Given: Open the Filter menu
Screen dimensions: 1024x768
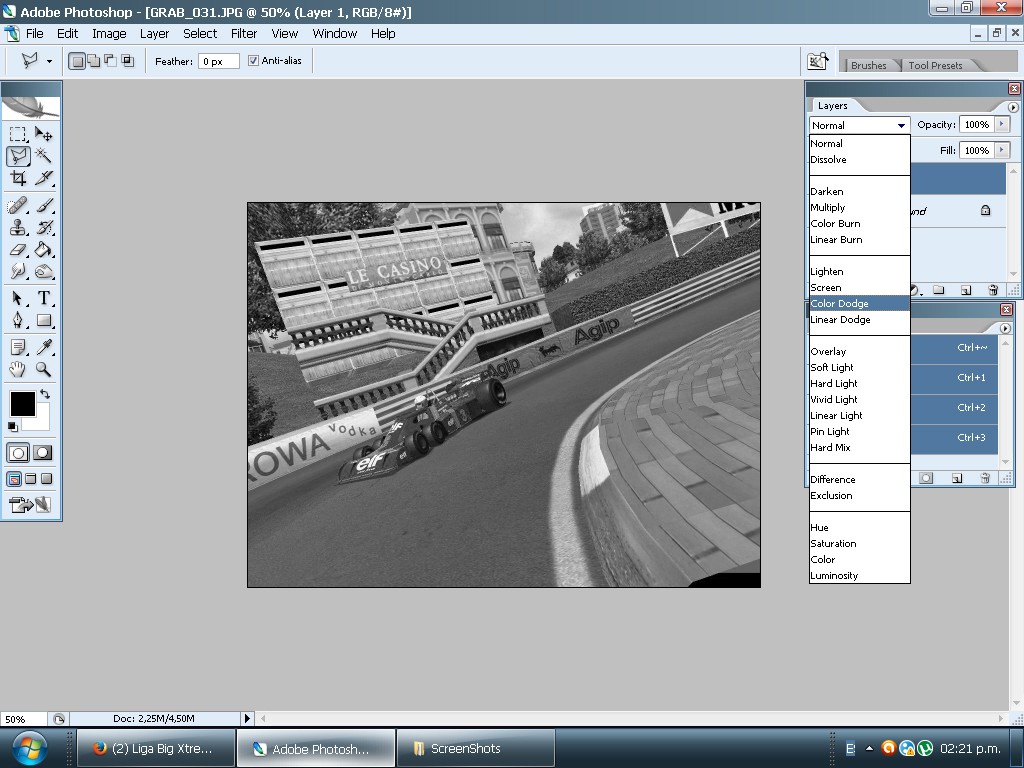Looking at the screenshot, I should pyautogui.click(x=244, y=33).
